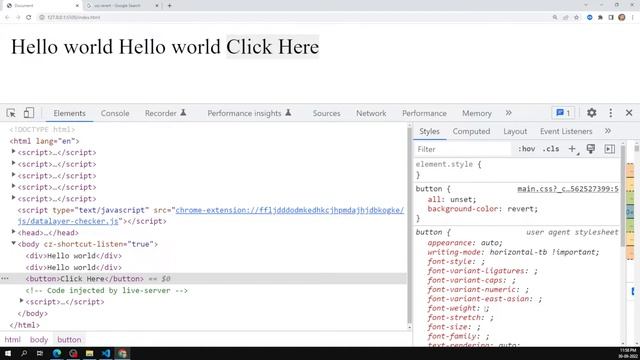This screenshot has height=360, width=640.
Task: Open DevTools settings gear
Action: (591, 113)
